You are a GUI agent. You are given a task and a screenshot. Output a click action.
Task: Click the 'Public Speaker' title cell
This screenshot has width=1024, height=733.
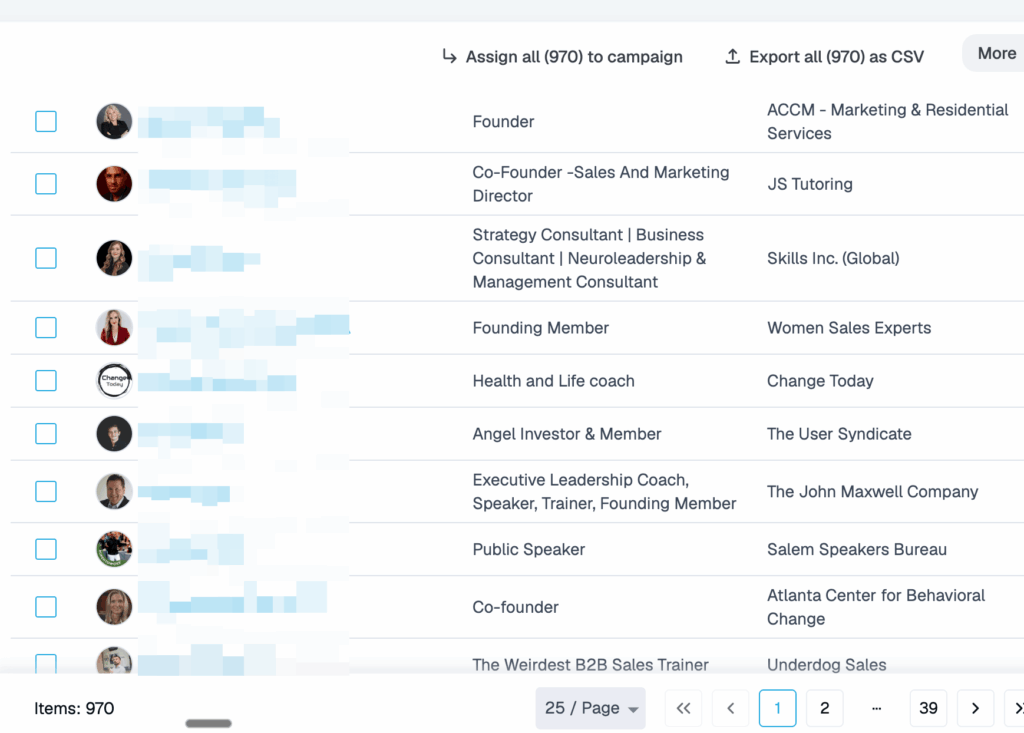point(528,549)
